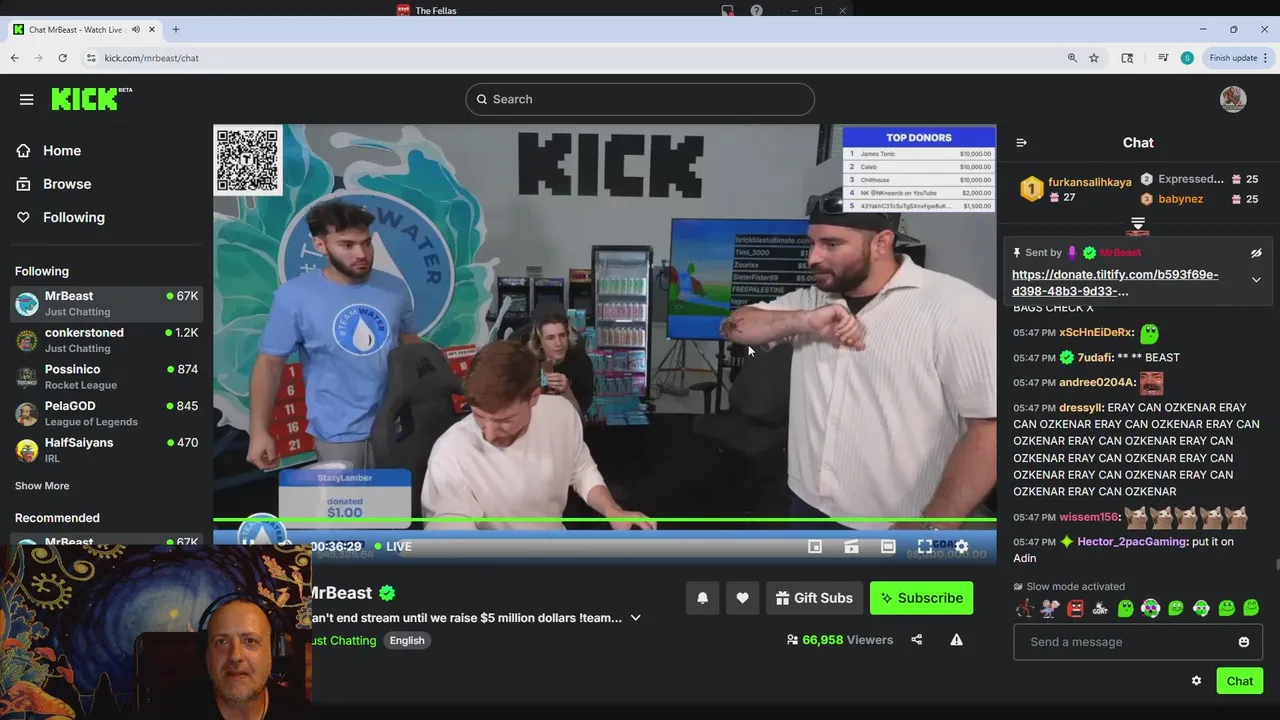Click the address bar URL
This screenshot has height=720, width=1280.
(152, 58)
